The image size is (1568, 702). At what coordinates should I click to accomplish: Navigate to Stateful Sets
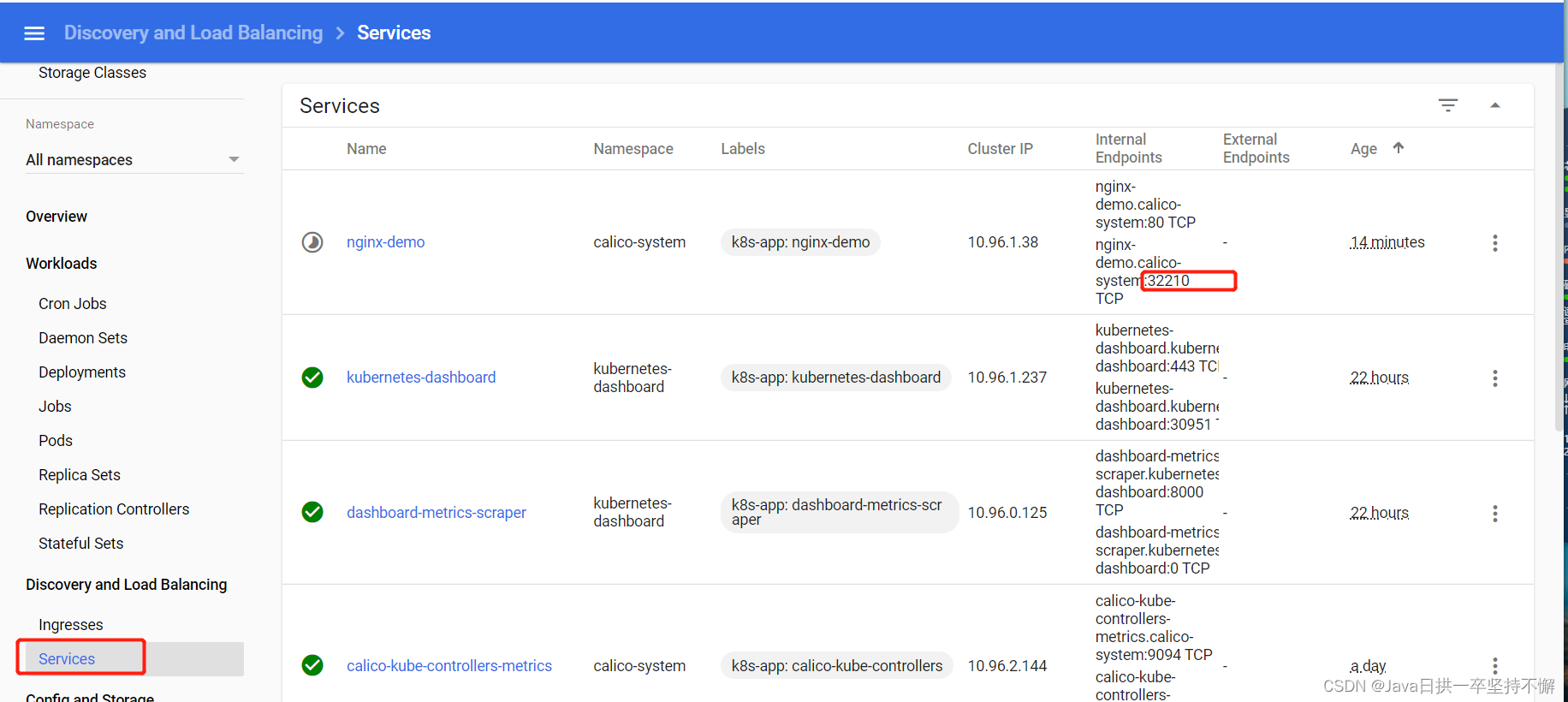81,544
